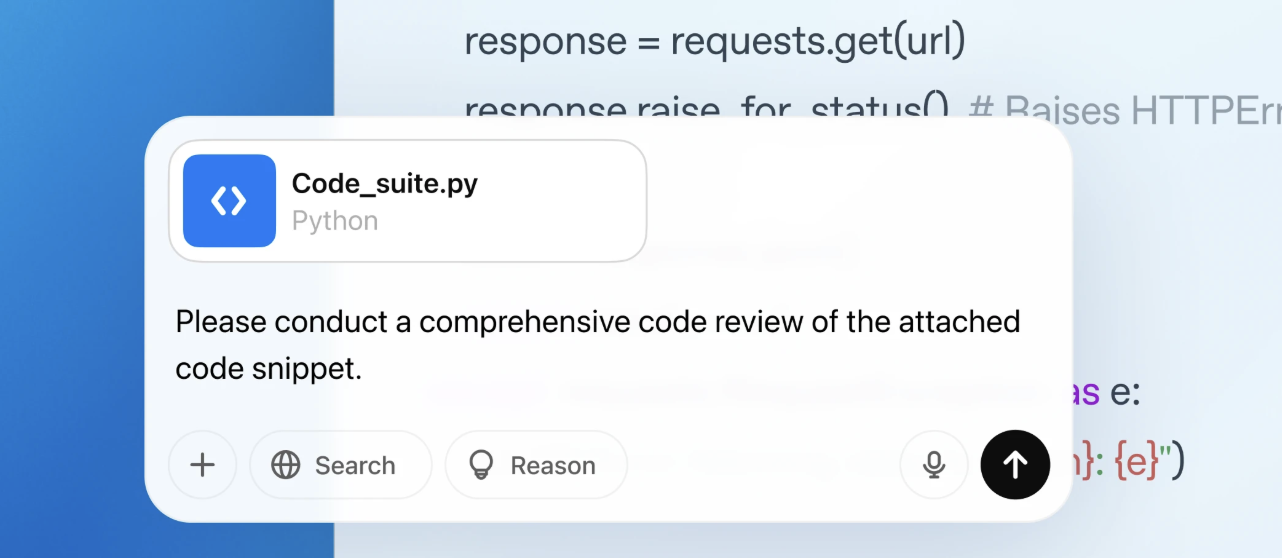Activate the microphone voice input icon

click(x=934, y=465)
